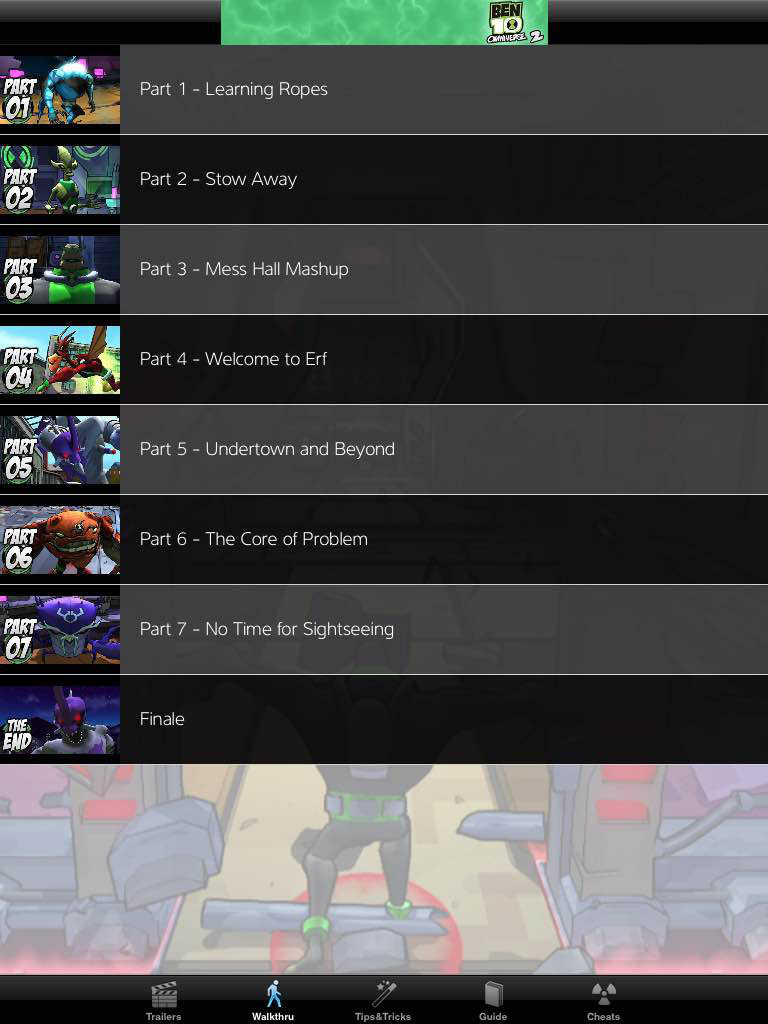This screenshot has width=768, height=1024.
Task: Select the Part 03 thumbnail
Action: 60,270
